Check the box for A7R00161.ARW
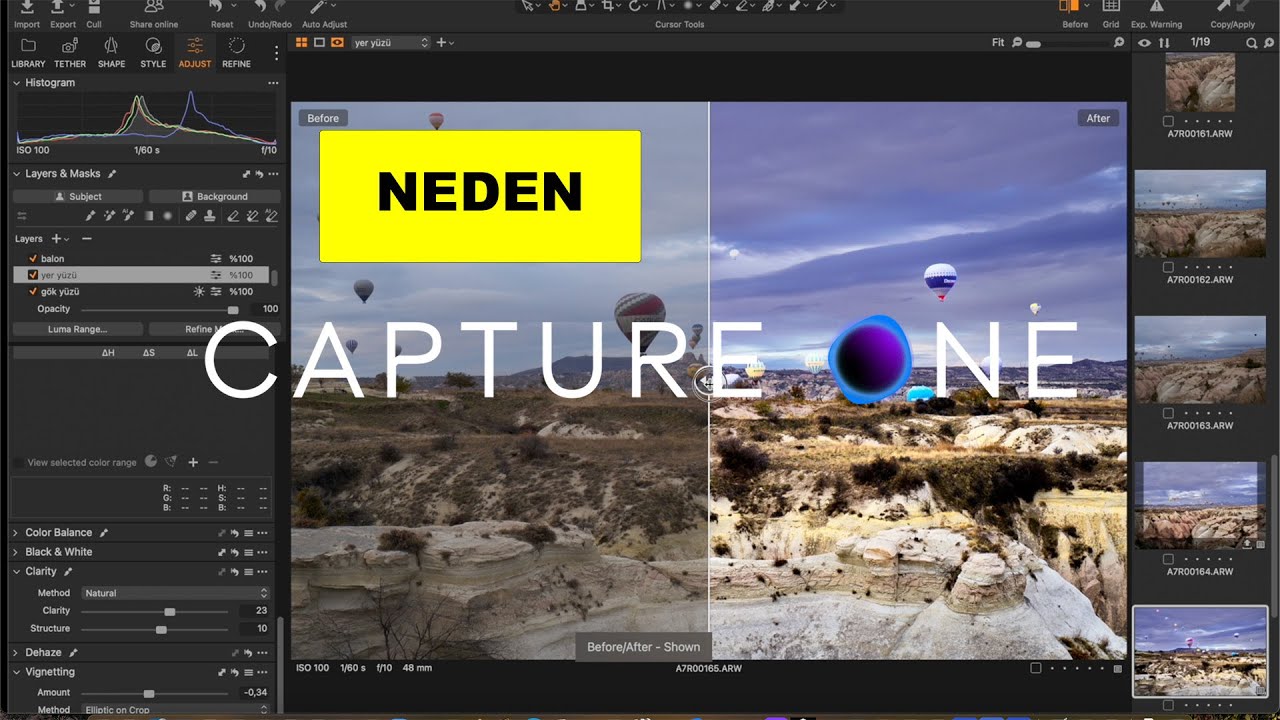 coord(1169,121)
